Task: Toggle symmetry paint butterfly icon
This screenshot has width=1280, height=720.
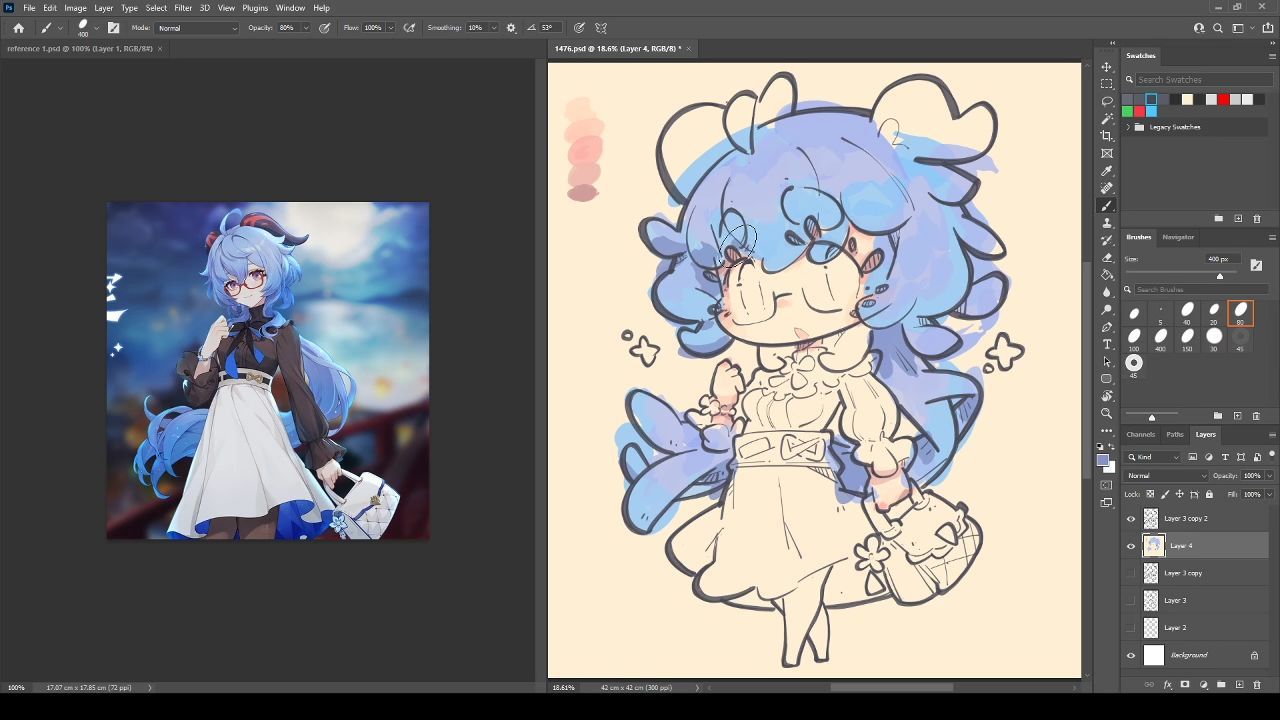Action: pyautogui.click(x=601, y=28)
